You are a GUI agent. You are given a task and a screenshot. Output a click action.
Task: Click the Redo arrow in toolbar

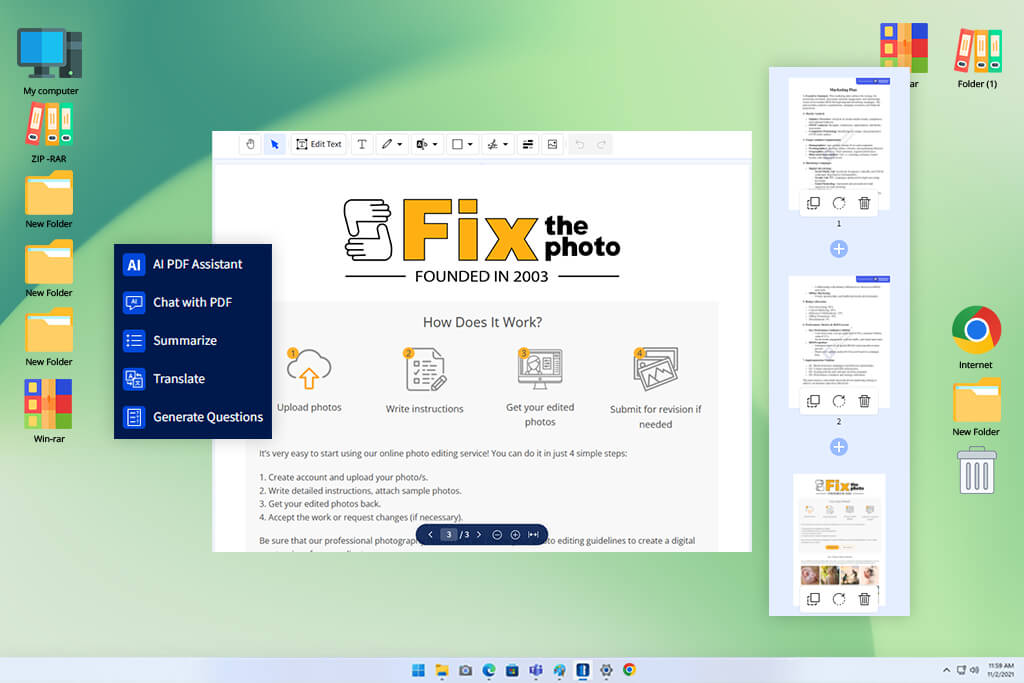point(601,144)
